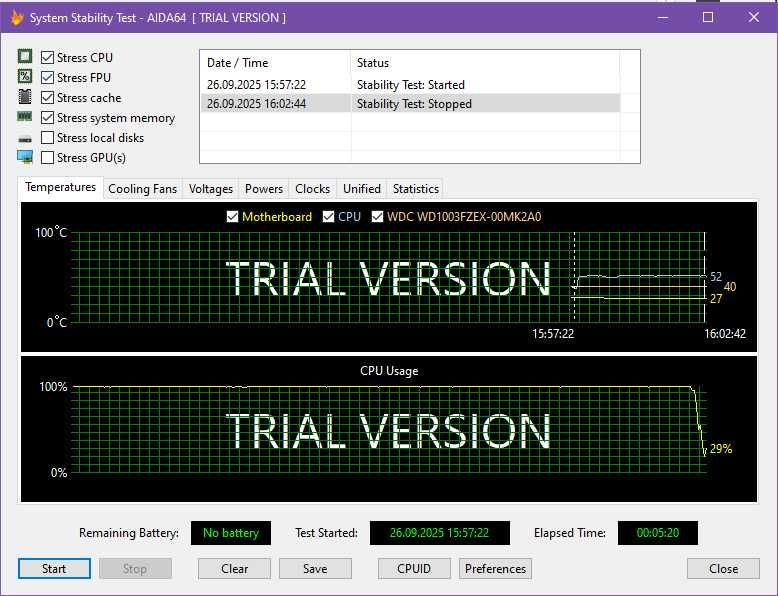The height and width of the screenshot is (596, 778).
Task: Uncheck the Stress CPU checkbox
Action: pyautogui.click(x=47, y=58)
